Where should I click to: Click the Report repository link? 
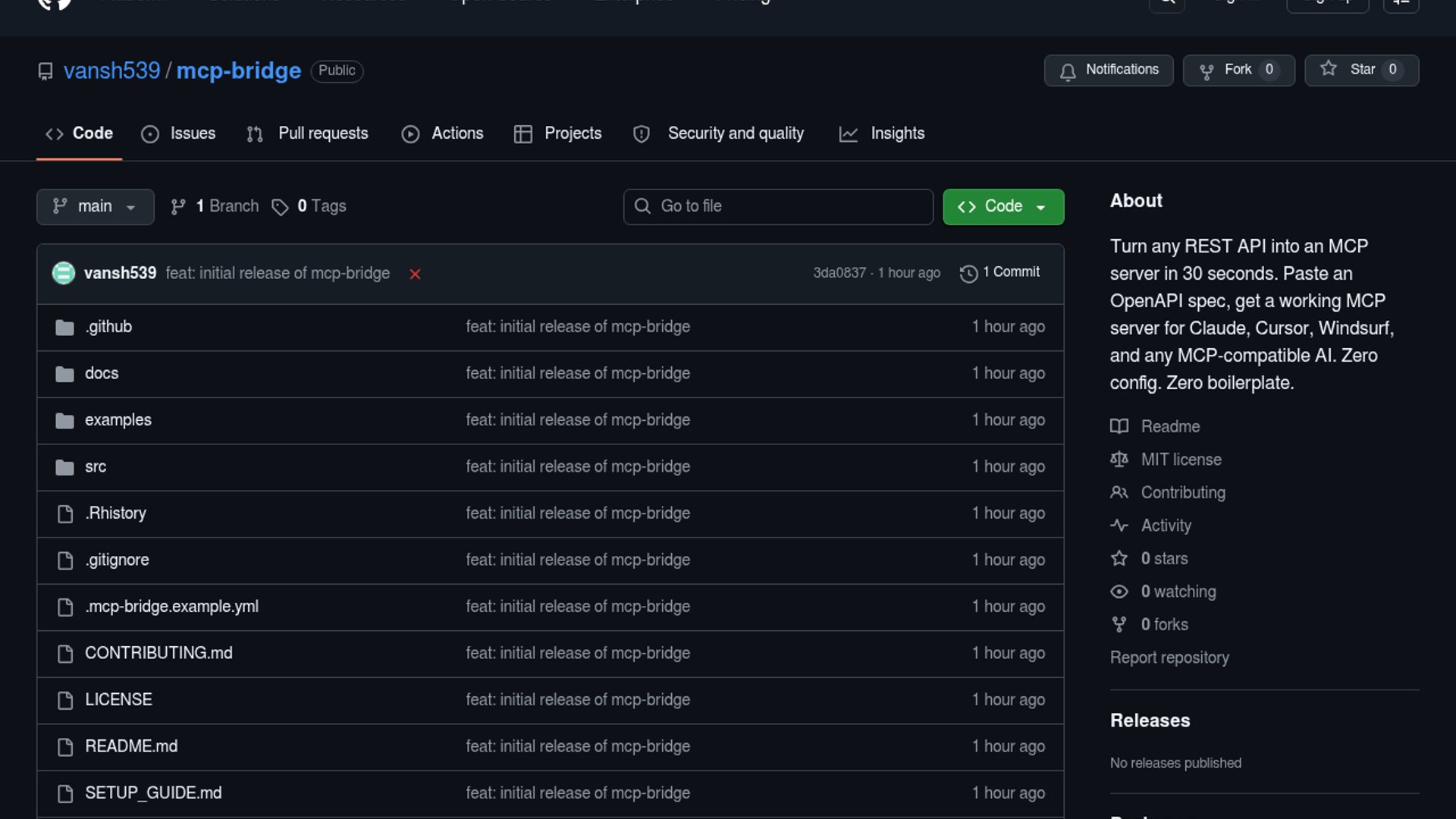click(1169, 657)
